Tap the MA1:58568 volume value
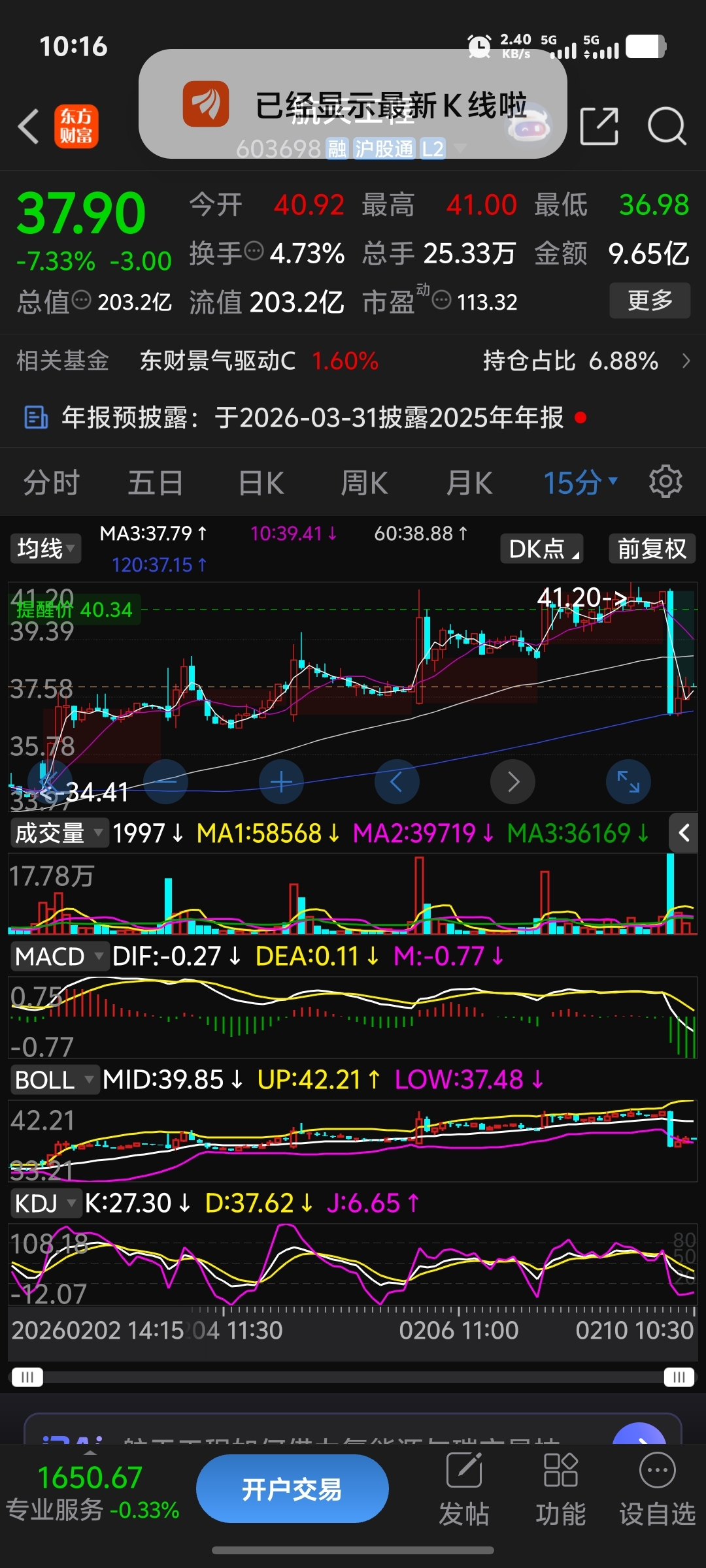This screenshot has width=706, height=1568. pyautogui.click(x=268, y=833)
